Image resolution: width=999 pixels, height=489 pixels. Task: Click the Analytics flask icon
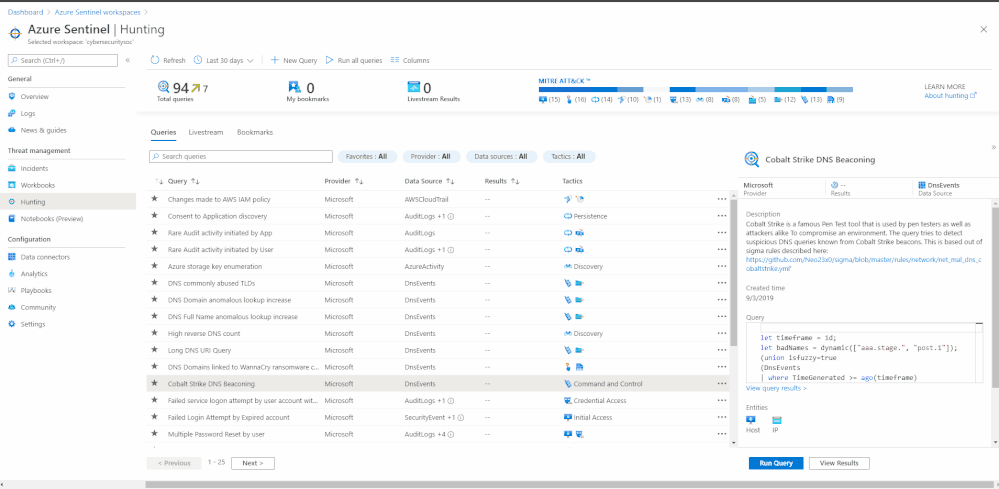pyautogui.click(x=11, y=274)
